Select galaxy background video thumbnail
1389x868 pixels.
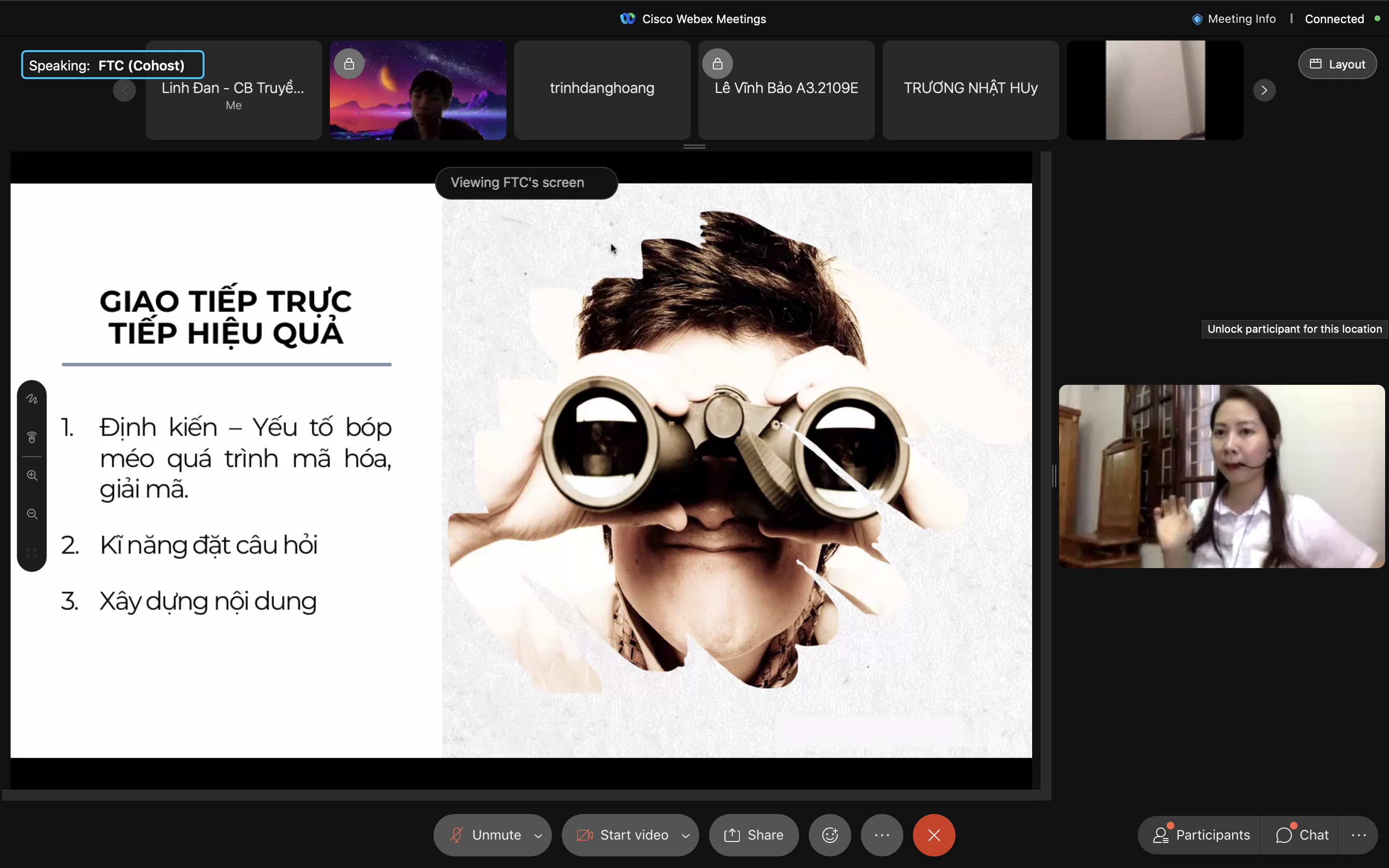pyautogui.click(x=418, y=90)
